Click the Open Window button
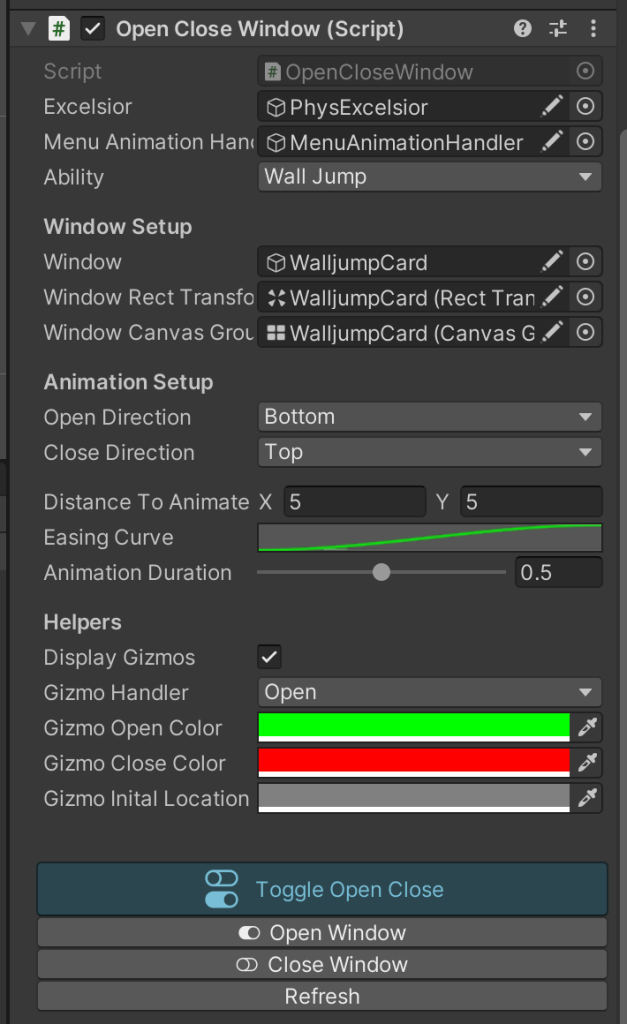The height and width of the screenshot is (1024, 627). pyautogui.click(x=322, y=933)
